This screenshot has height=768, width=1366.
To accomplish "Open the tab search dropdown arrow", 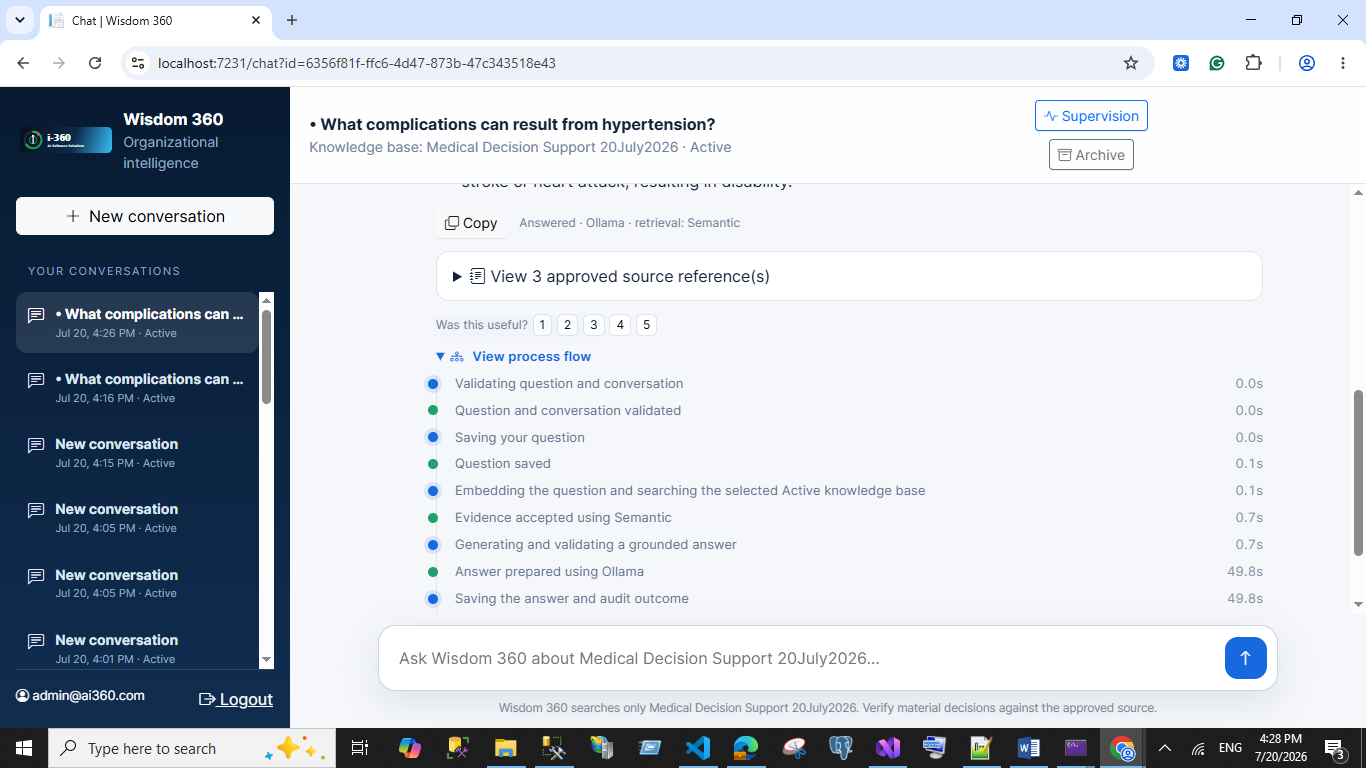I will pos(19,20).
